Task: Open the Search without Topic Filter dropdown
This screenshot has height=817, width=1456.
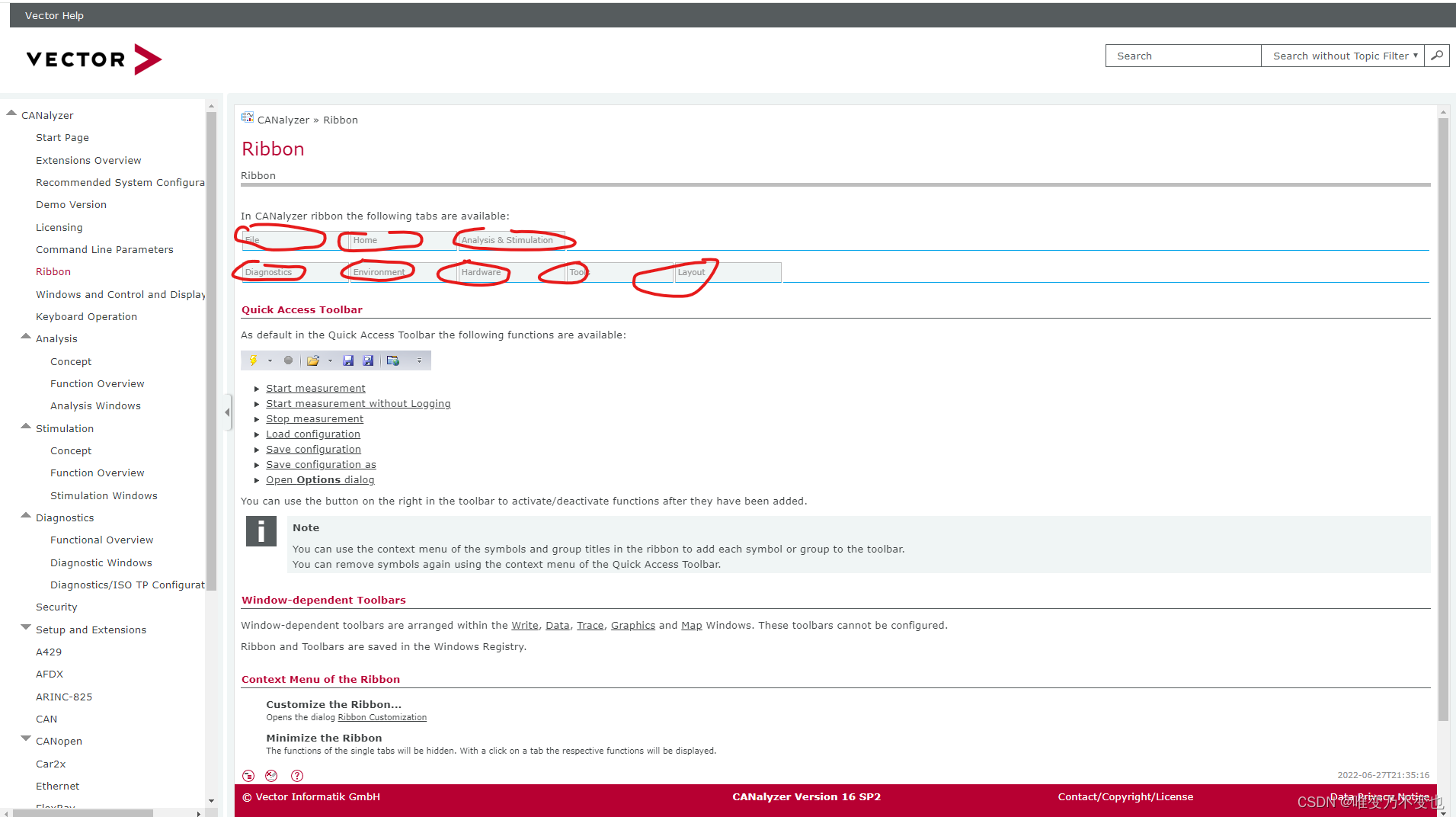Action: click(x=1342, y=56)
